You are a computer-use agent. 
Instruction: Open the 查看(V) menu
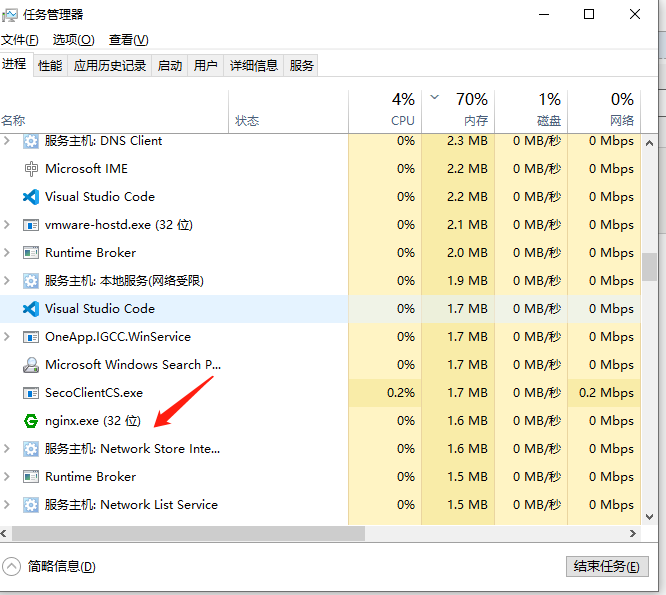(x=129, y=40)
